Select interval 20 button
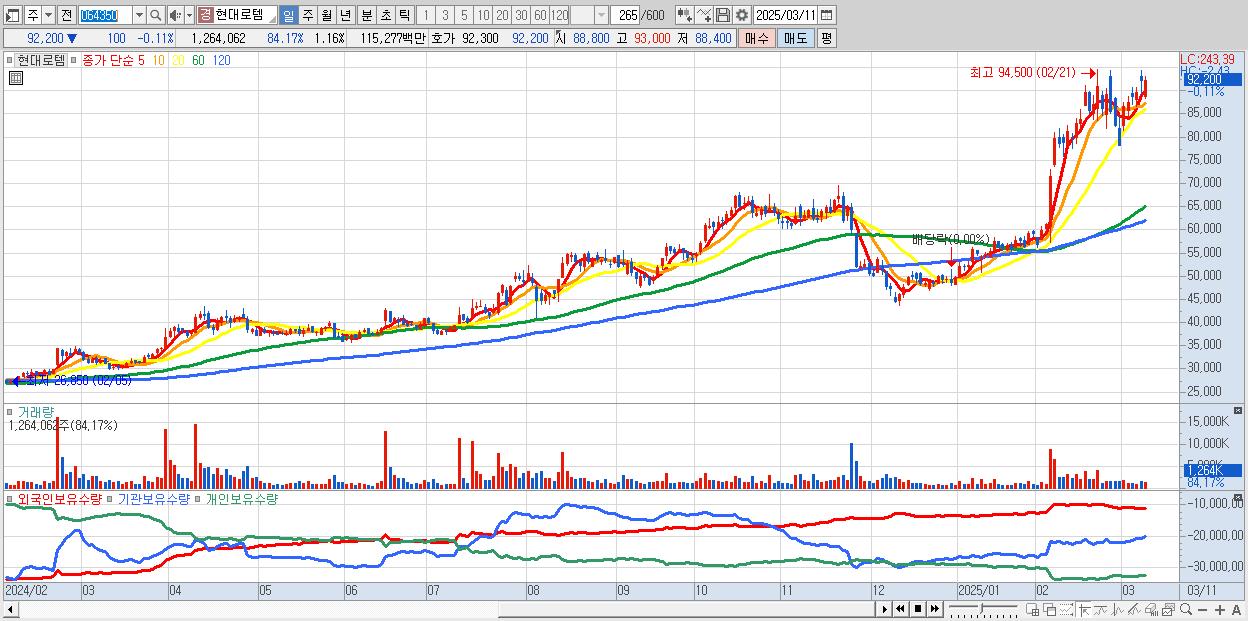This screenshot has width=1248, height=621. (502, 15)
